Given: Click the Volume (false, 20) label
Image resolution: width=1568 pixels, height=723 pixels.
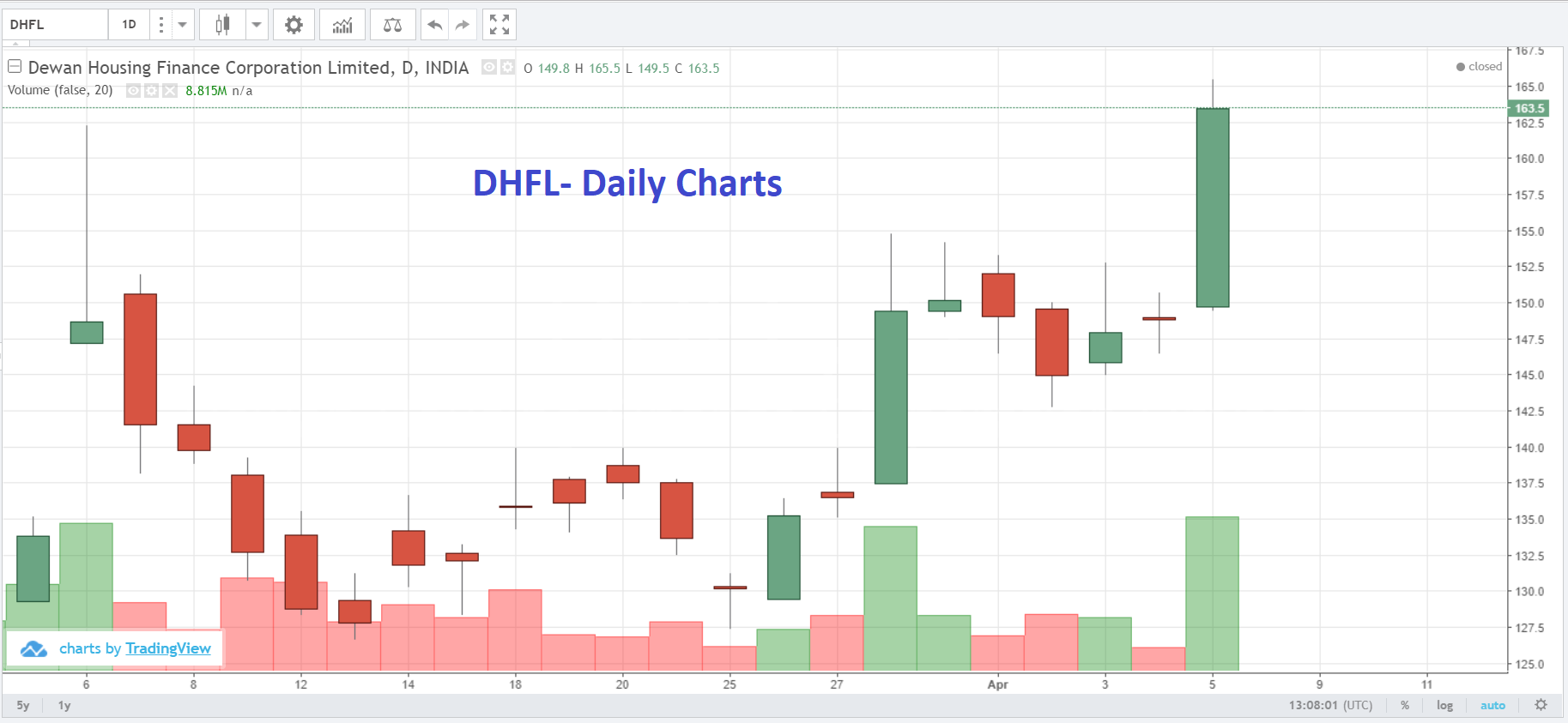Looking at the screenshot, I should click(x=60, y=90).
